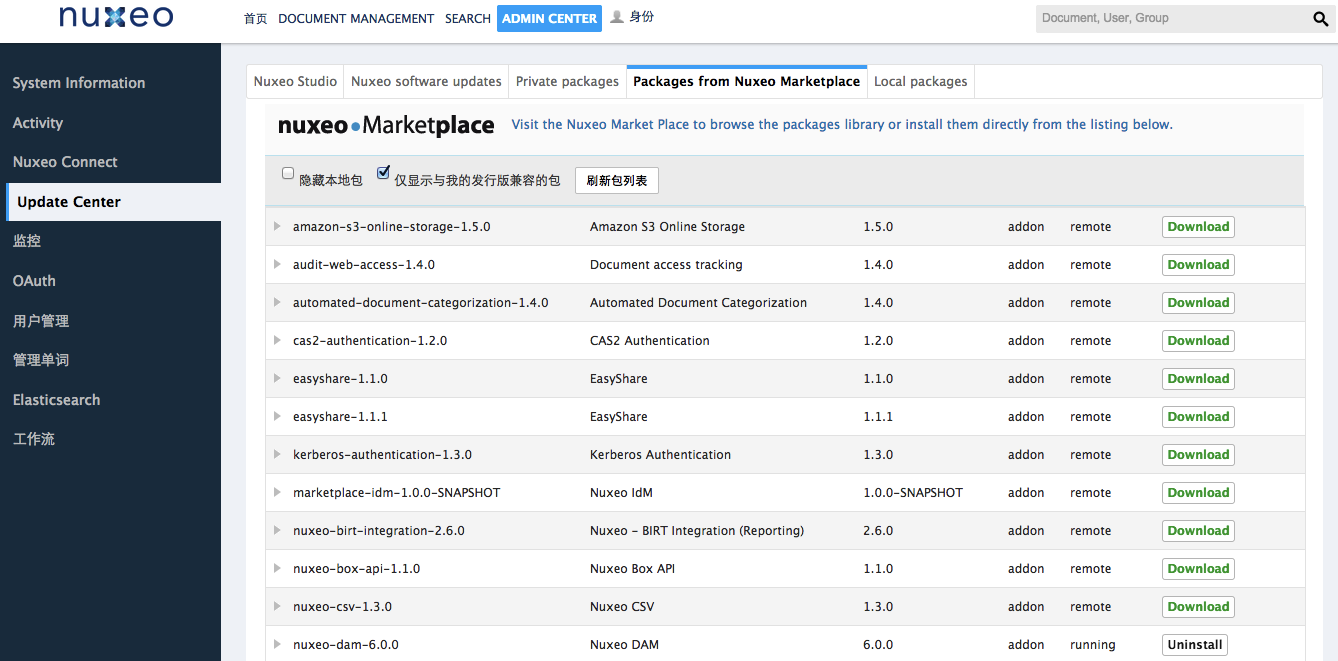Uncheck the show compatible packages only checkbox
The height and width of the screenshot is (661, 1338).
(383, 174)
